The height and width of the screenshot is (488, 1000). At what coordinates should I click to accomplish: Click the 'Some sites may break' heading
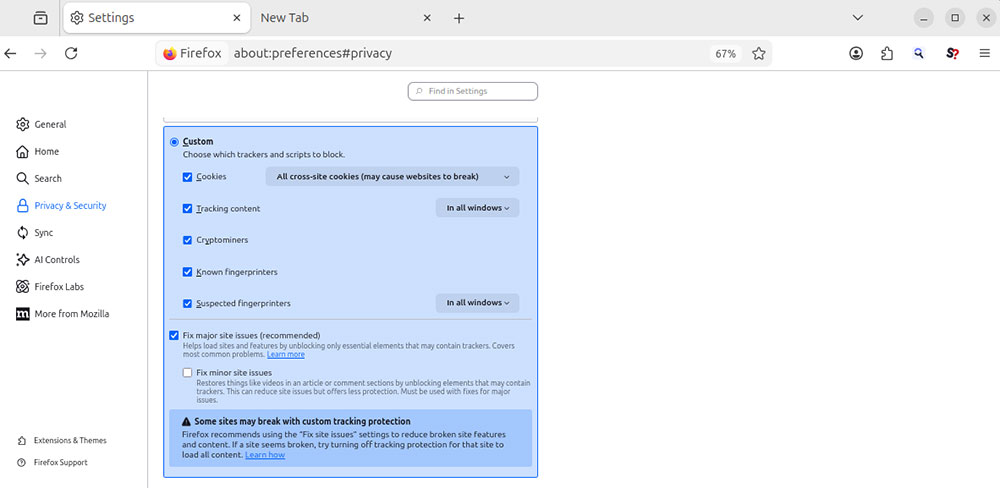click(302, 422)
